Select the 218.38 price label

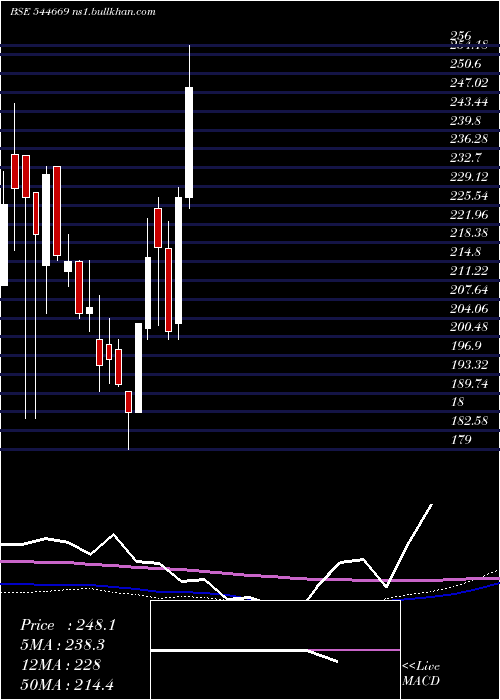coord(469,233)
